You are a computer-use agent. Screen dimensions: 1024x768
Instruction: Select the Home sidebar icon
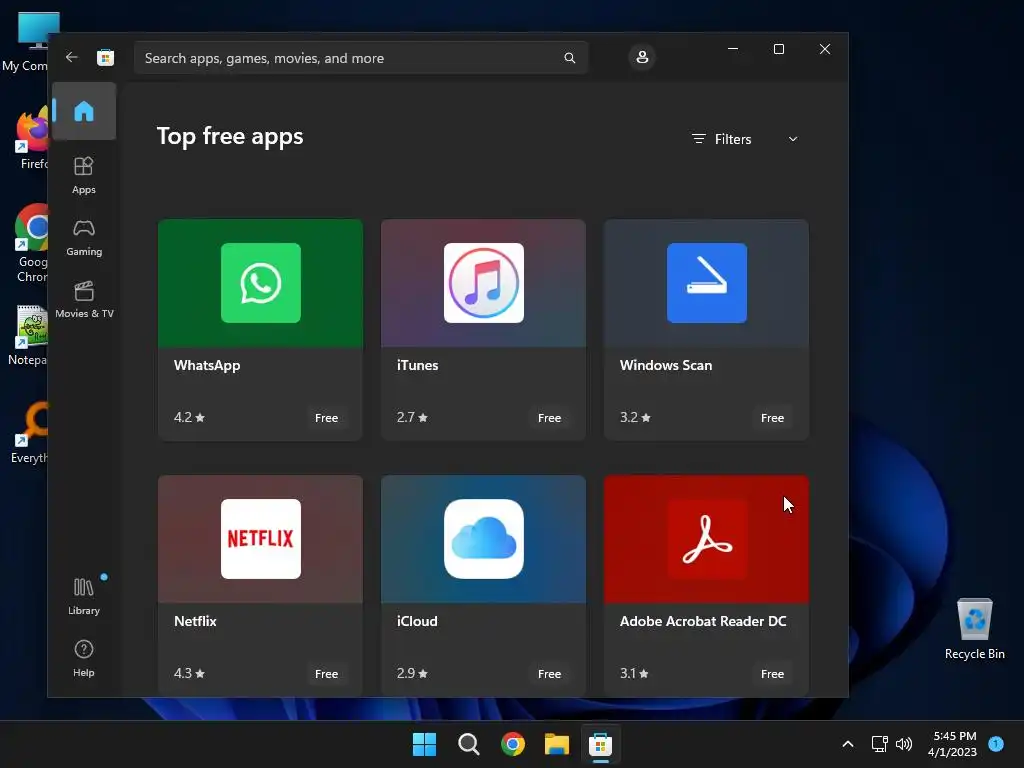(x=84, y=111)
